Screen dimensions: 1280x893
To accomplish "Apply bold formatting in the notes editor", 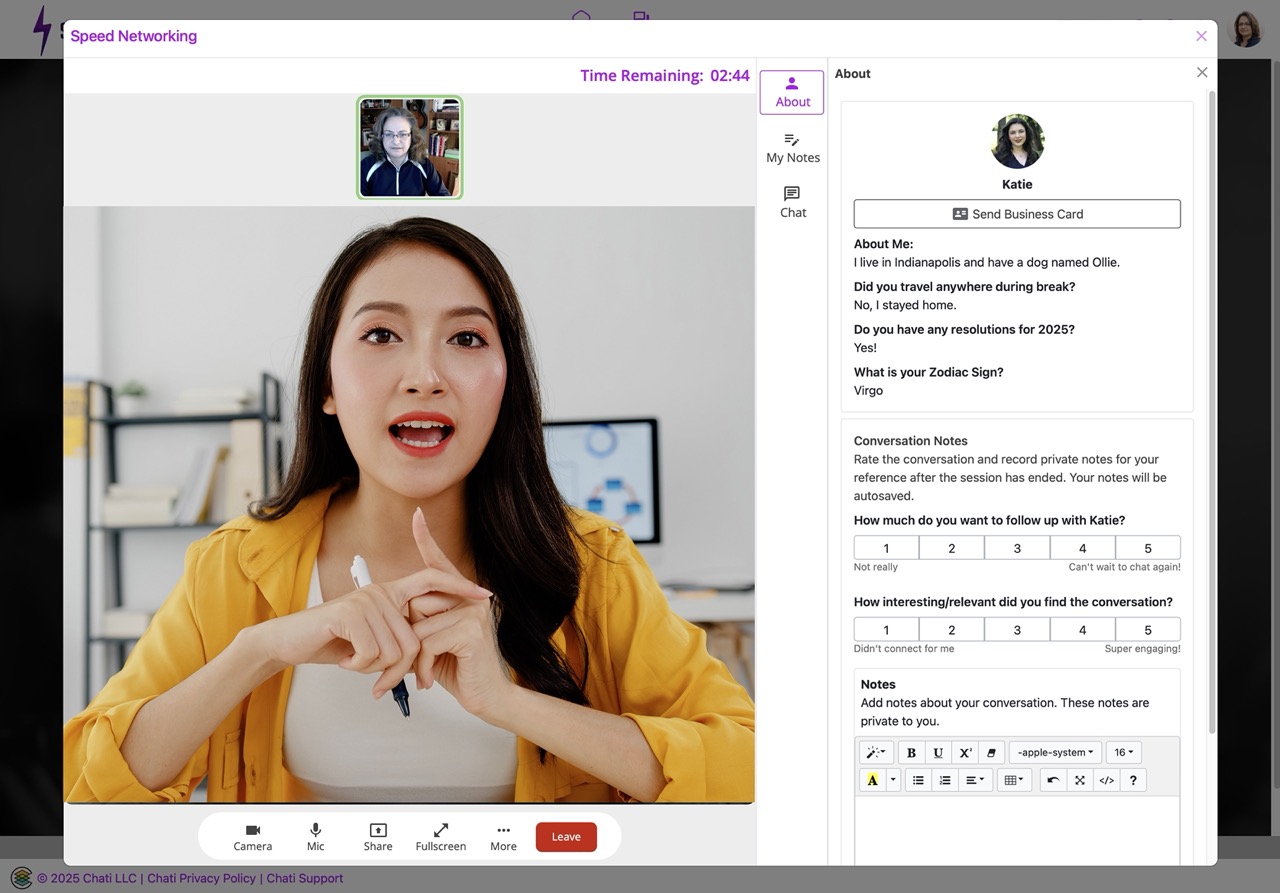I will coord(911,753).
